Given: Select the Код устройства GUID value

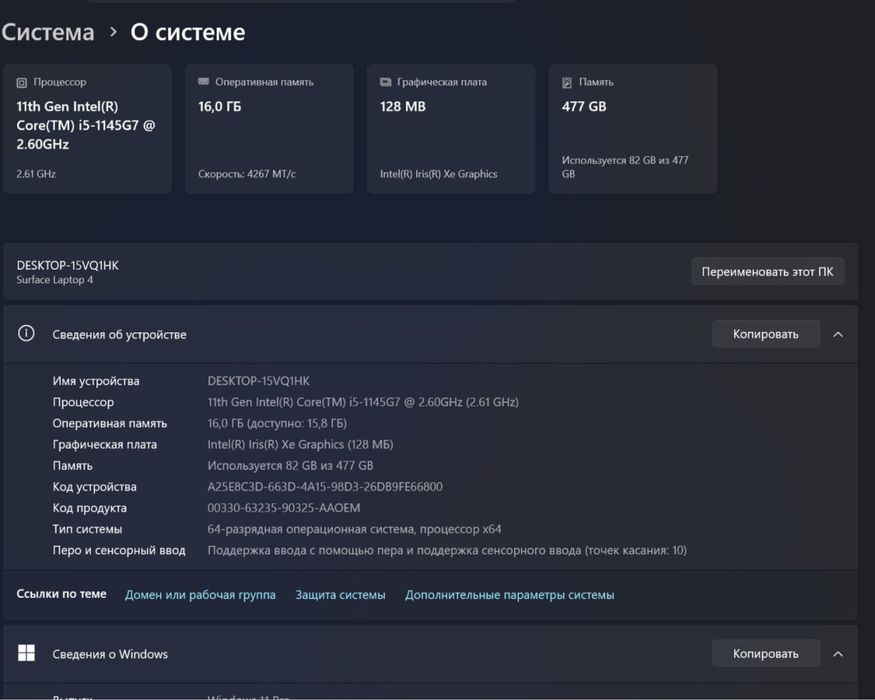Looking at the screenshot, I should pos(325,487).
